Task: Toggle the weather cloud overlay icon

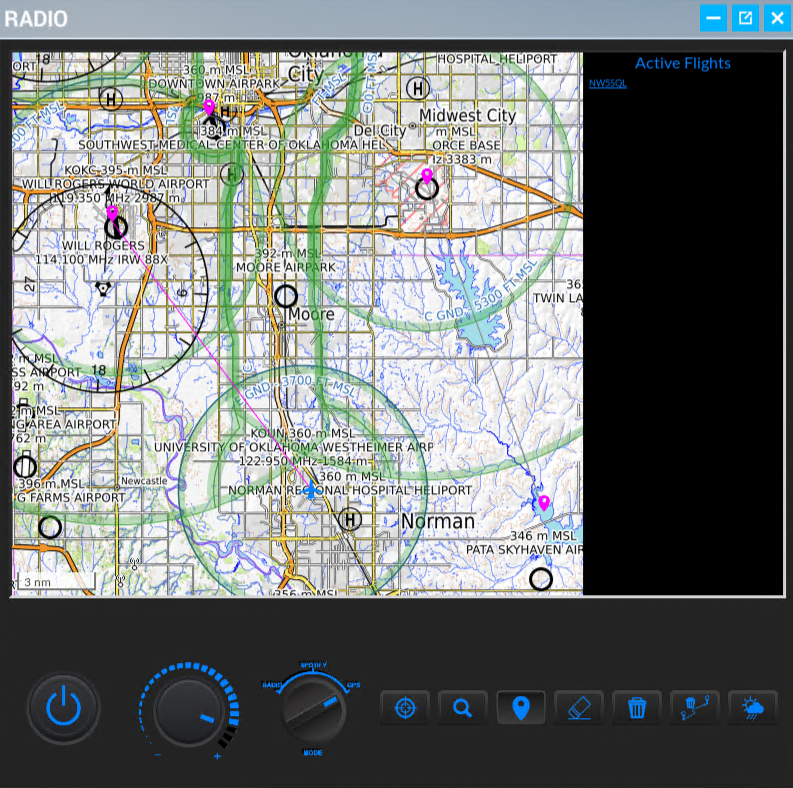Action: [x=752, y=708]
